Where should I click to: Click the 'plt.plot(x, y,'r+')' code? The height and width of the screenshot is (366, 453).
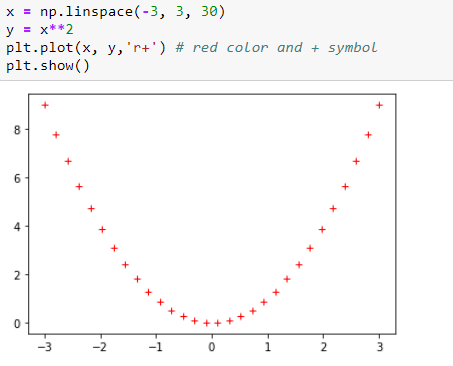86,48
